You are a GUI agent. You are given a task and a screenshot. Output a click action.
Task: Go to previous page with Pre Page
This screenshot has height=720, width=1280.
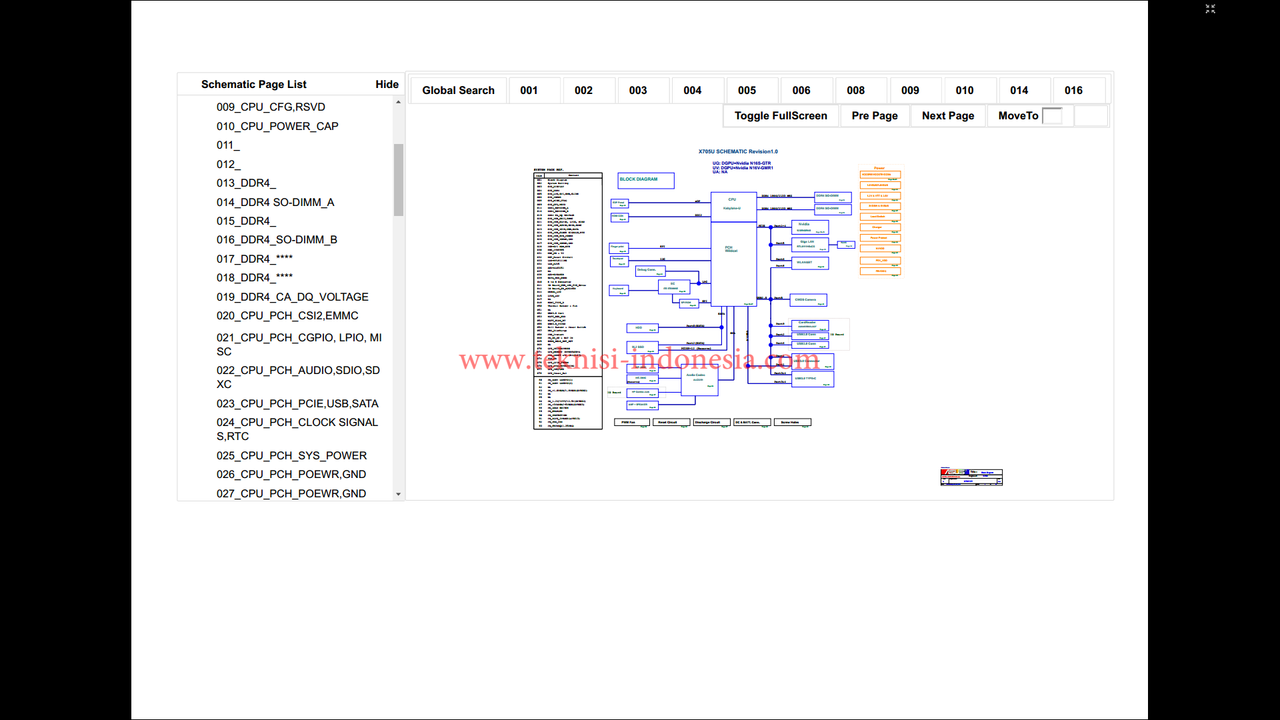875,116
